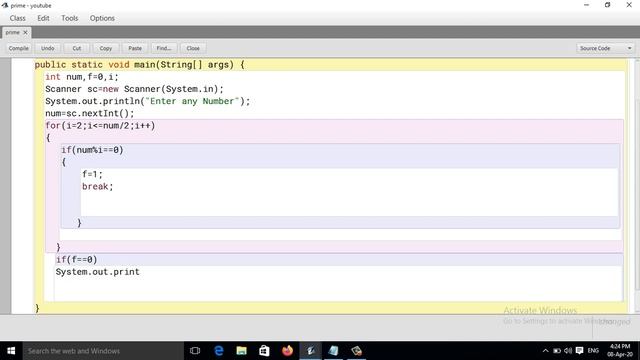Launch Firefox from taskbar
The width and height of the screenshot is (640, 360).
pyautogui.click(x=287, y=351)
